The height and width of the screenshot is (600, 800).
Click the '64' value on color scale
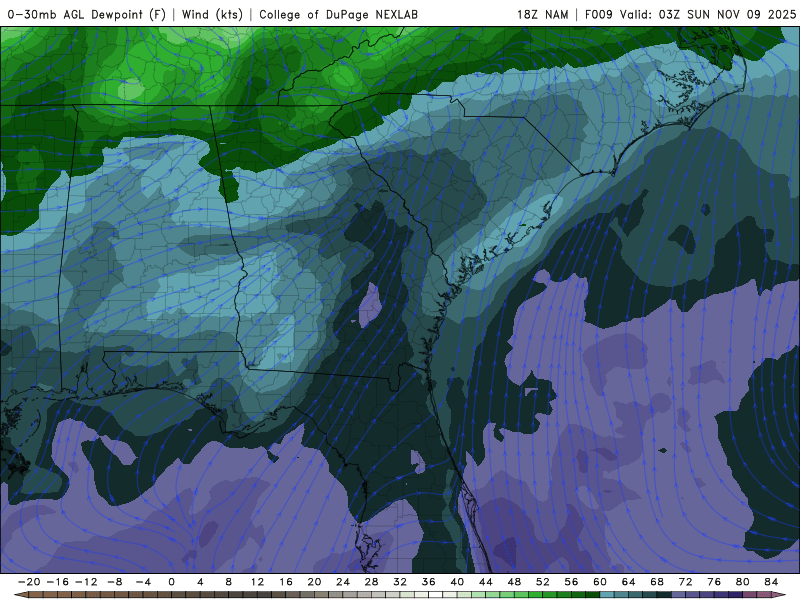(x=628, y=582)
